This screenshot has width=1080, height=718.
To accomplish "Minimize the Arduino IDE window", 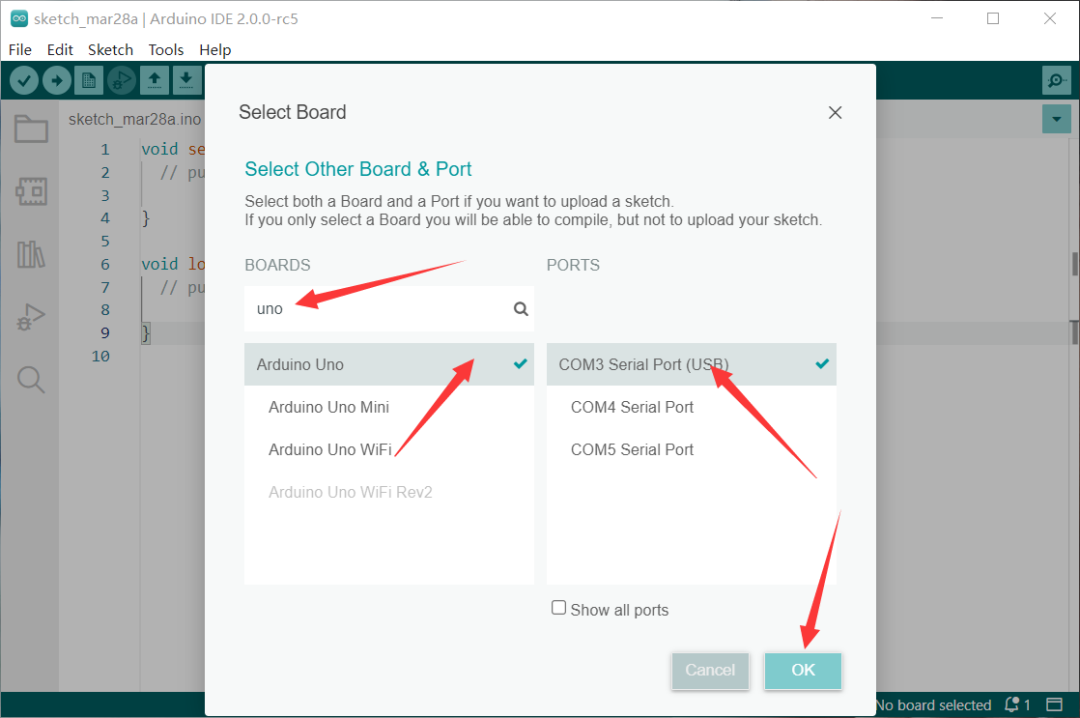I will [937, 19].
